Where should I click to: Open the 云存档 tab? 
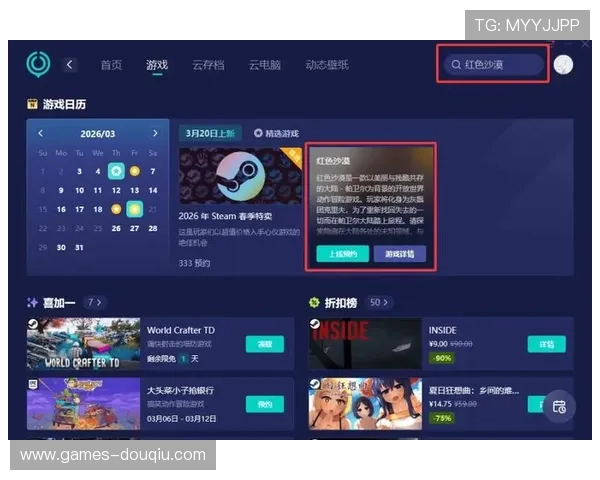pyautogui.click(x=208, y=65)
